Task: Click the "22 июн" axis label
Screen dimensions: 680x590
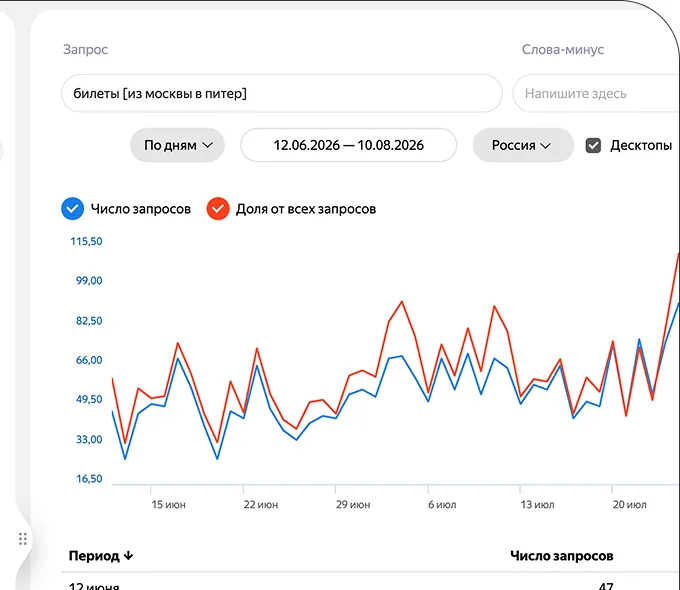Action: 261,505
